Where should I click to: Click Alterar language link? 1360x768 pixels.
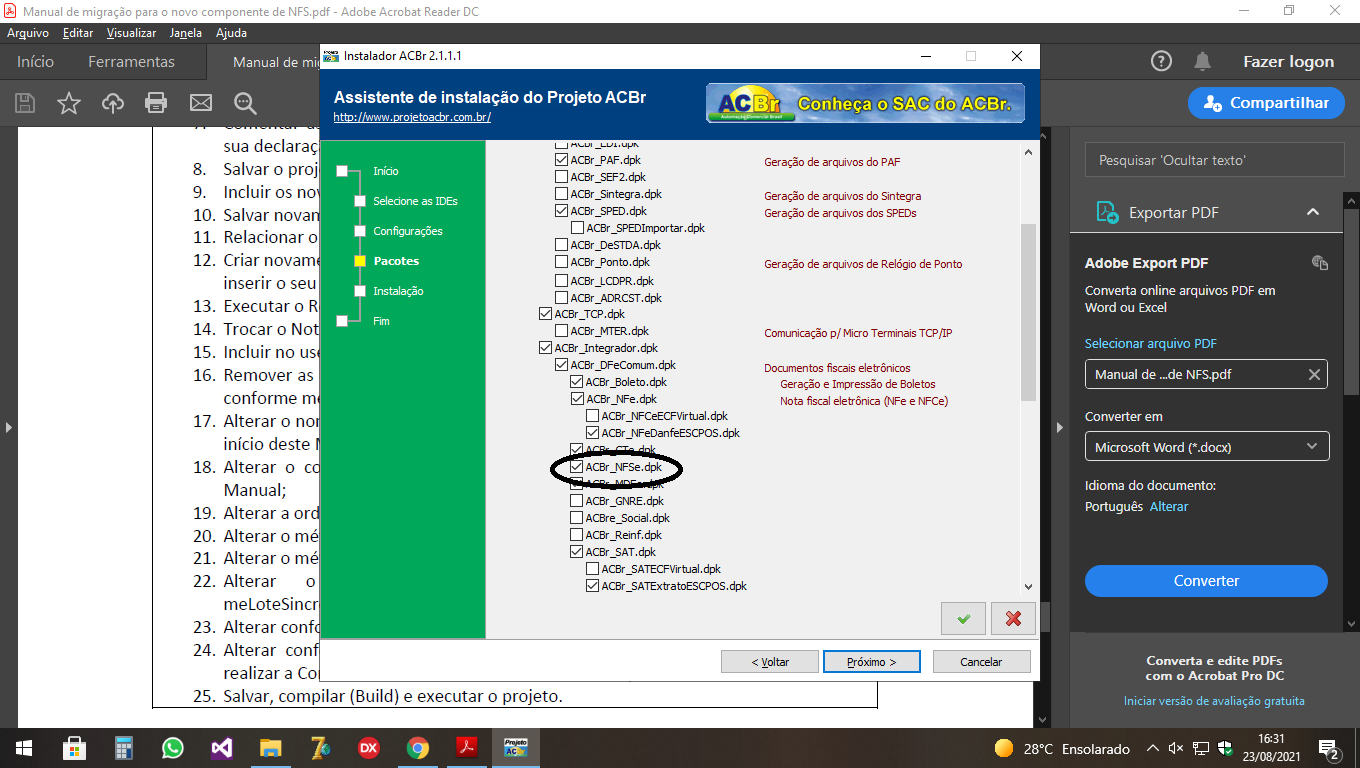(x=1169, y=507)
